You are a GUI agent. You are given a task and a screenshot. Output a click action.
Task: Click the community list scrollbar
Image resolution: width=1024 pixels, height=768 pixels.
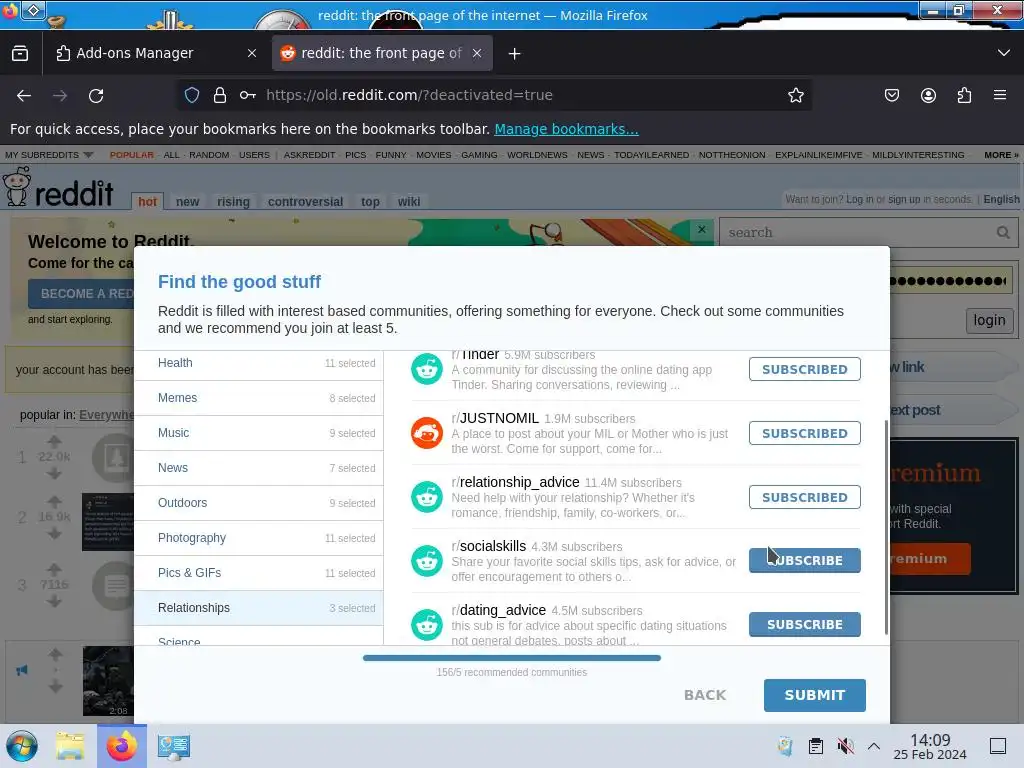[x=886, y=528]
